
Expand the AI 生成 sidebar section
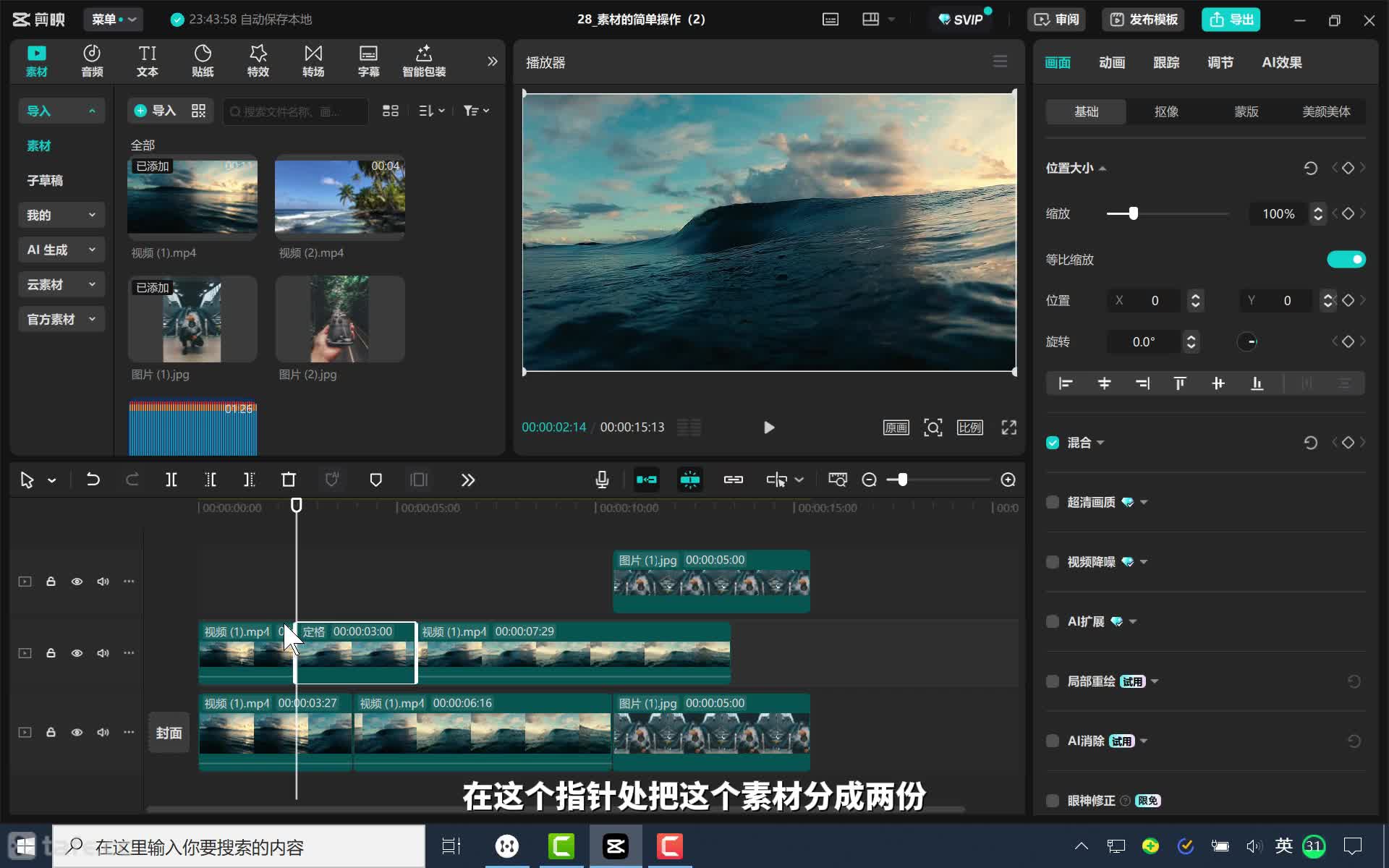click(x=61, y=250)
